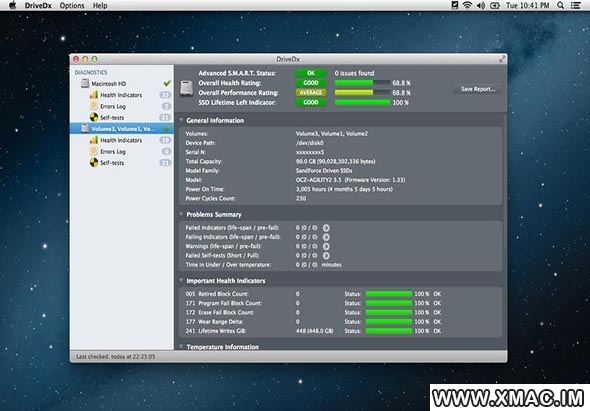Select the Macintosh HD drive row

tap(122, 83)
